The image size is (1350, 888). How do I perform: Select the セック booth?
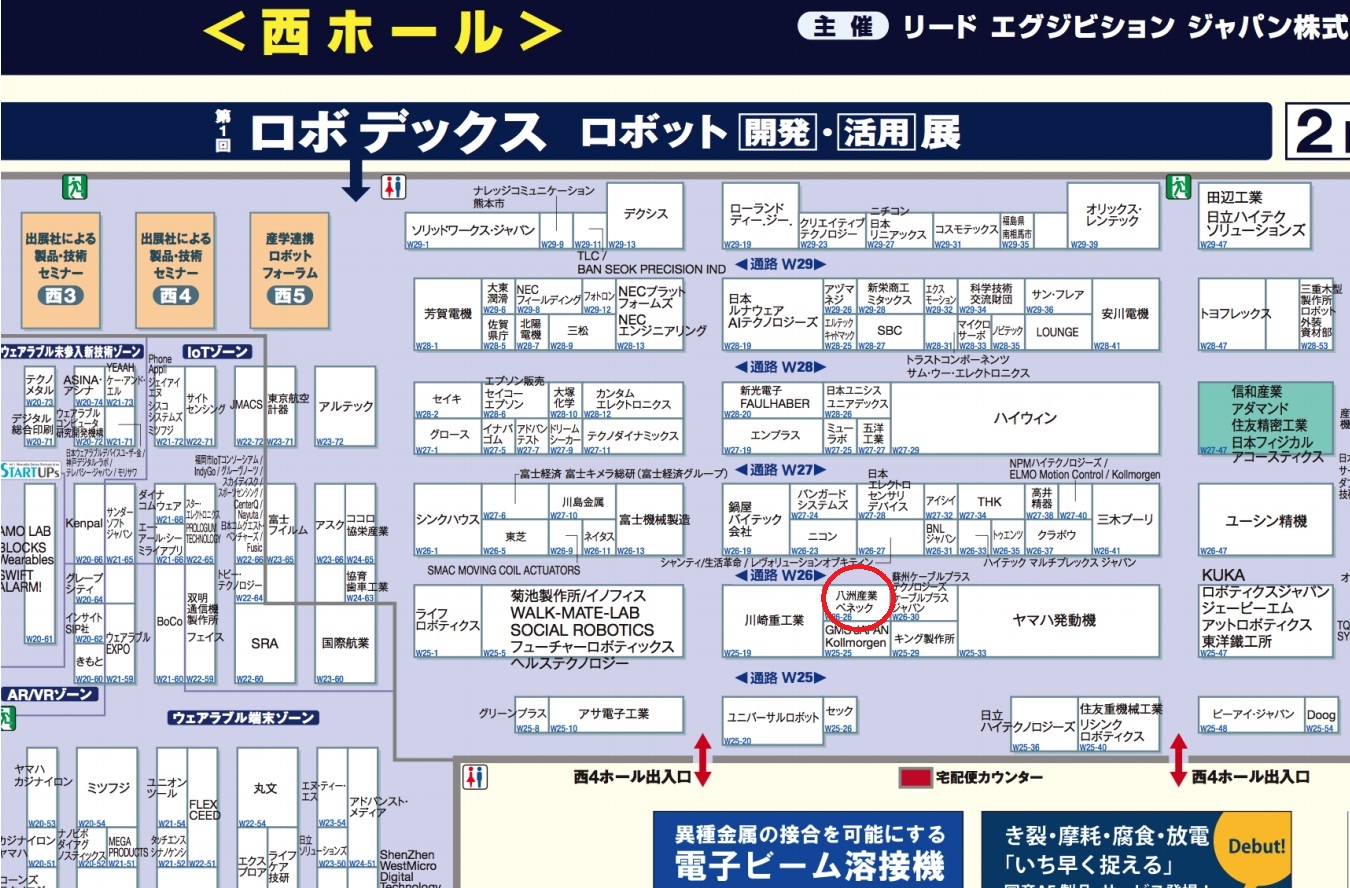[x=840, y=714]
